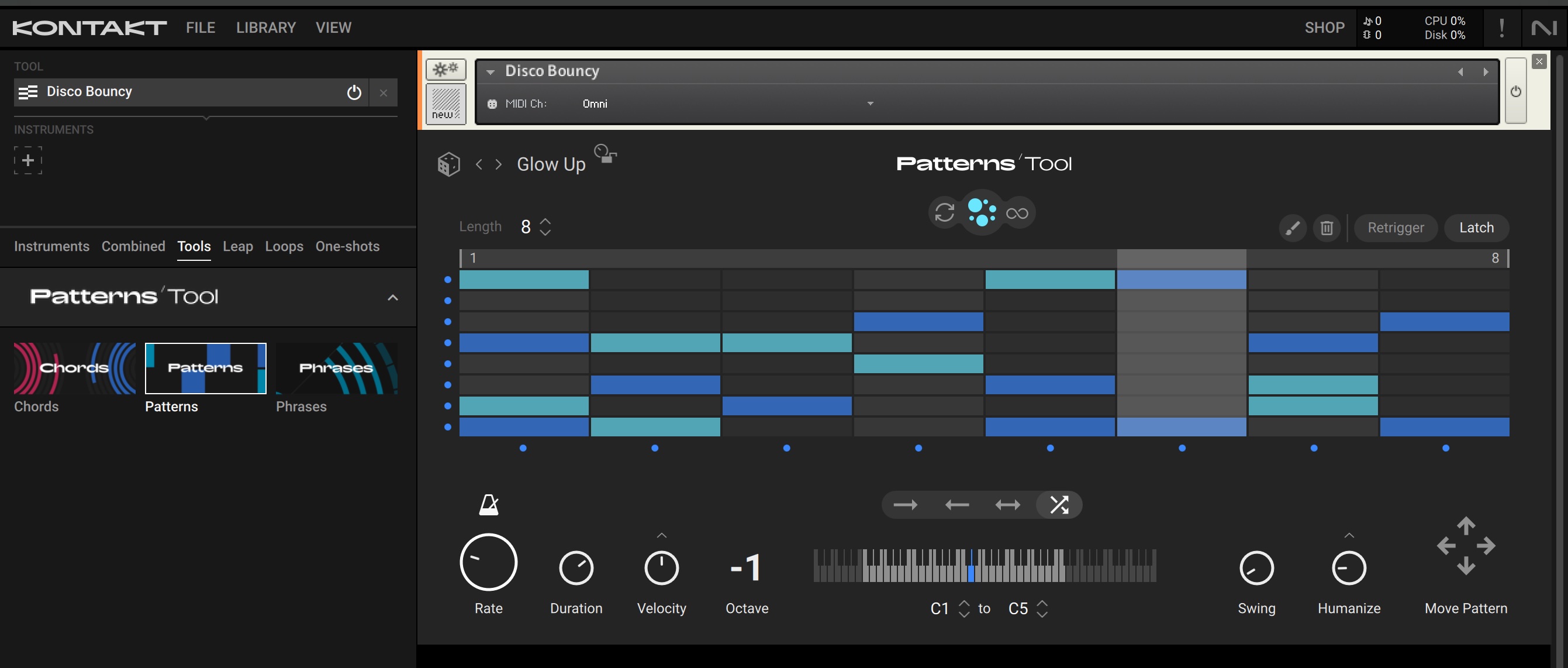Click the delete pattern icon
This screenshot has width=1568, height=668.
[1326, 227]
